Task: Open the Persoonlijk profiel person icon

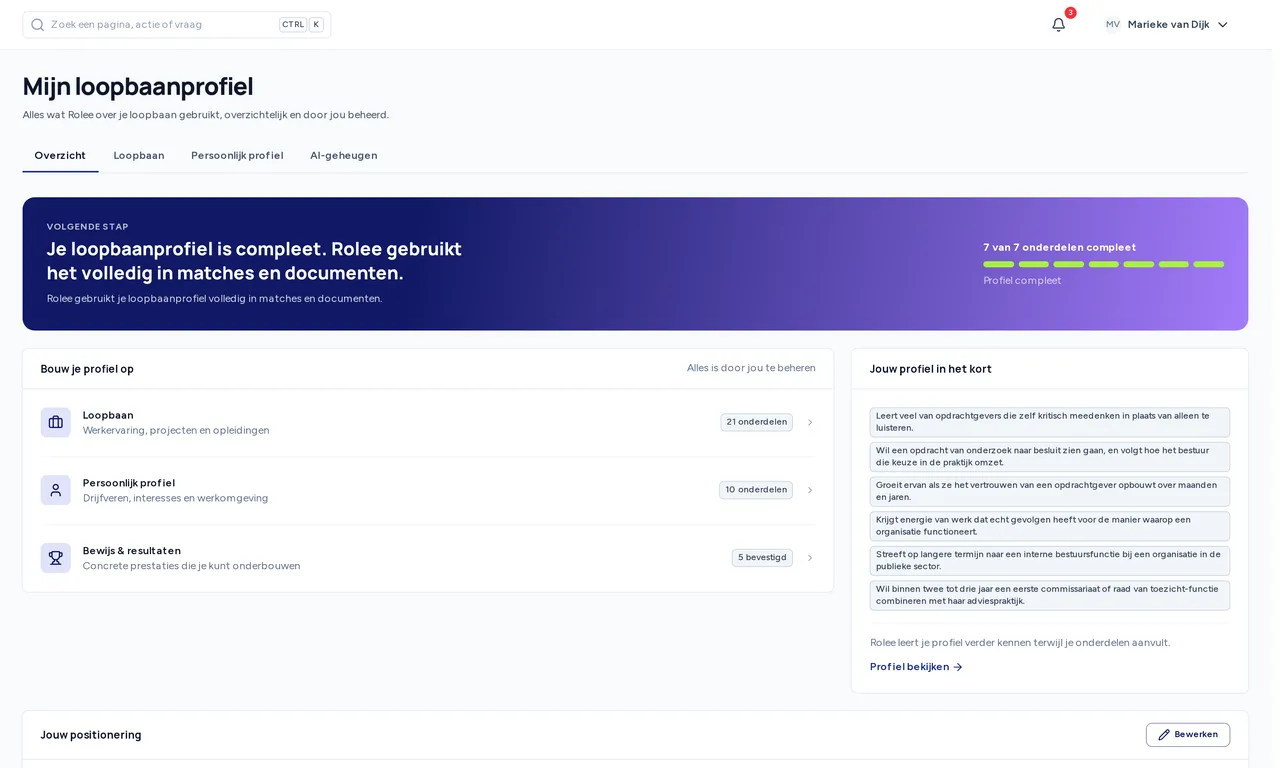Action: [x=56, y=490]
